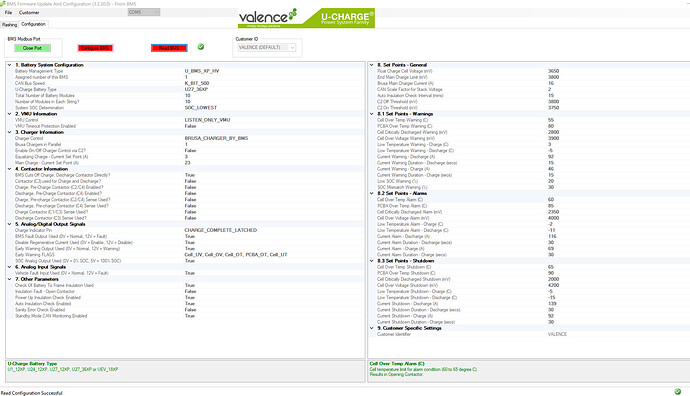
Task: Click green check icon beside Read BMS
Action: 201,47
